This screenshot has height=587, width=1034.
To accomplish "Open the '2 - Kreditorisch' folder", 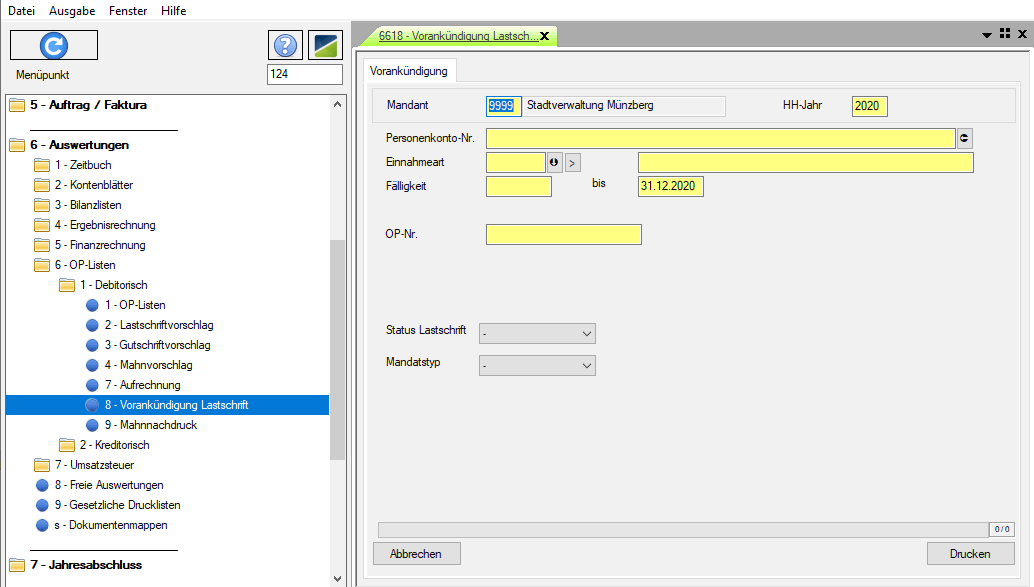I will point(114,445).
